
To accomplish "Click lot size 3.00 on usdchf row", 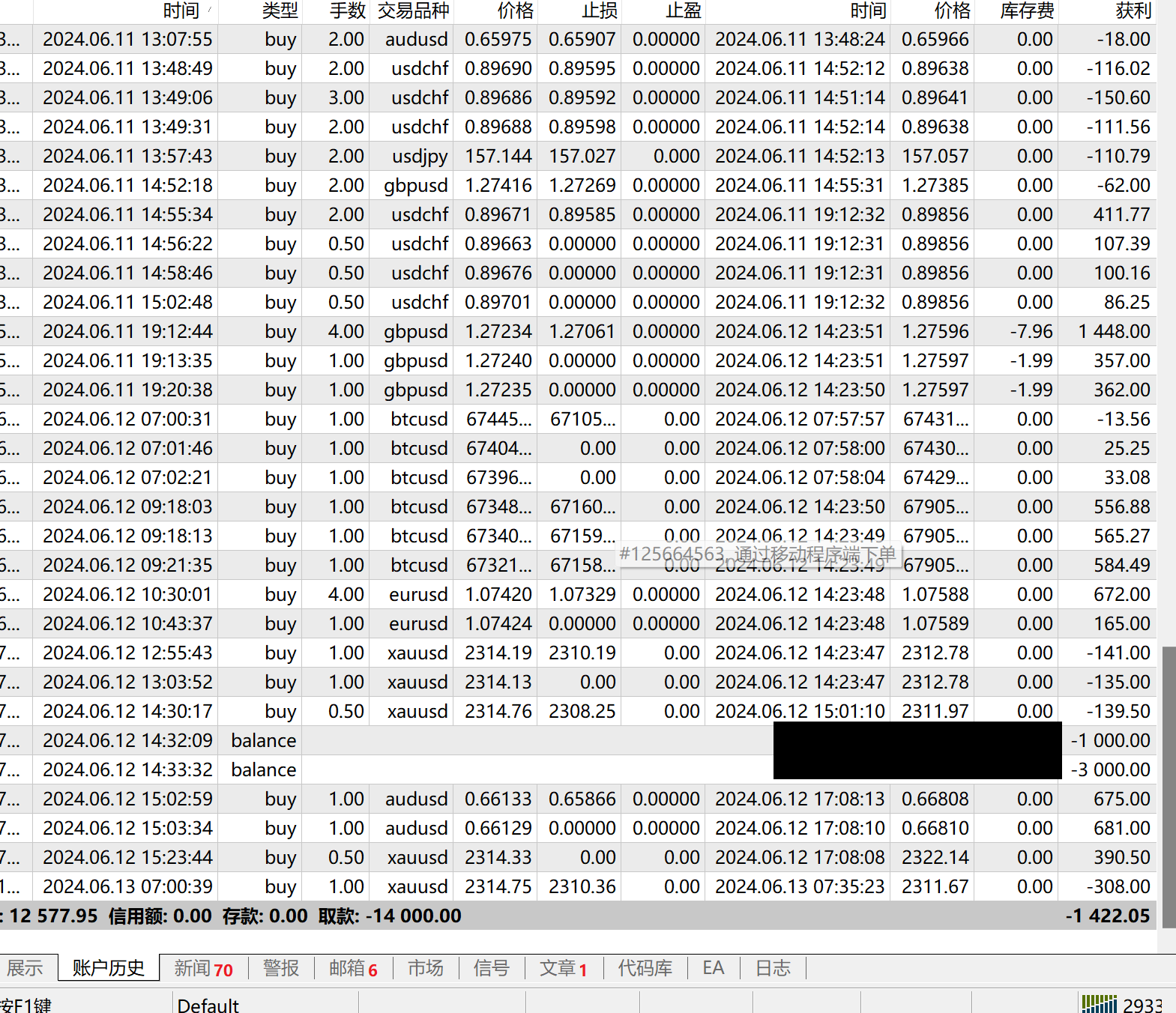I will click(346, 97).
